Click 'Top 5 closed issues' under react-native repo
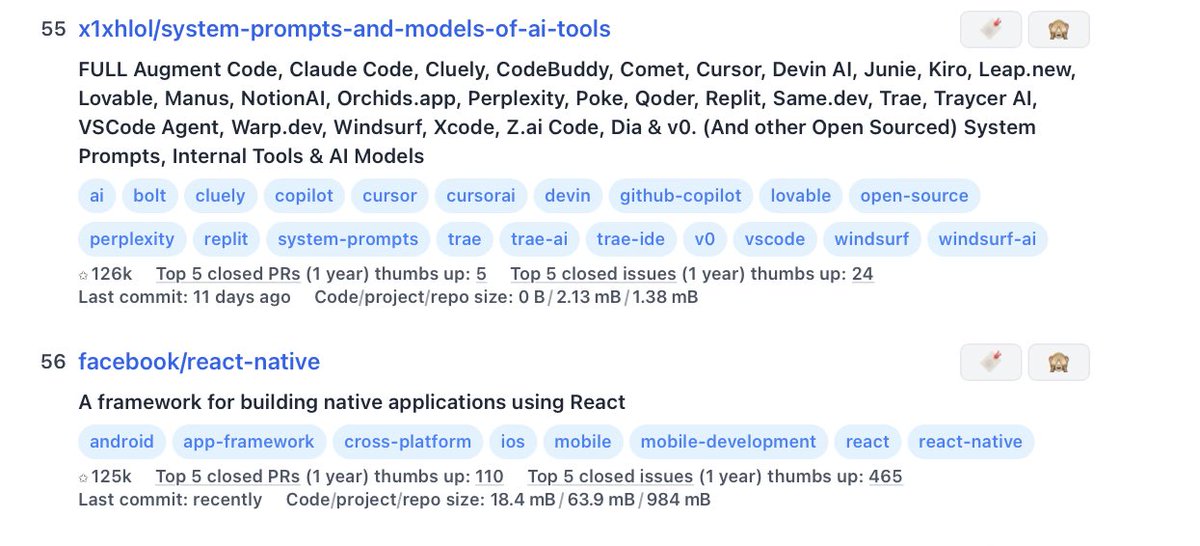Image resolution: width=1200 pixels, height=546 pixels. 610,477
